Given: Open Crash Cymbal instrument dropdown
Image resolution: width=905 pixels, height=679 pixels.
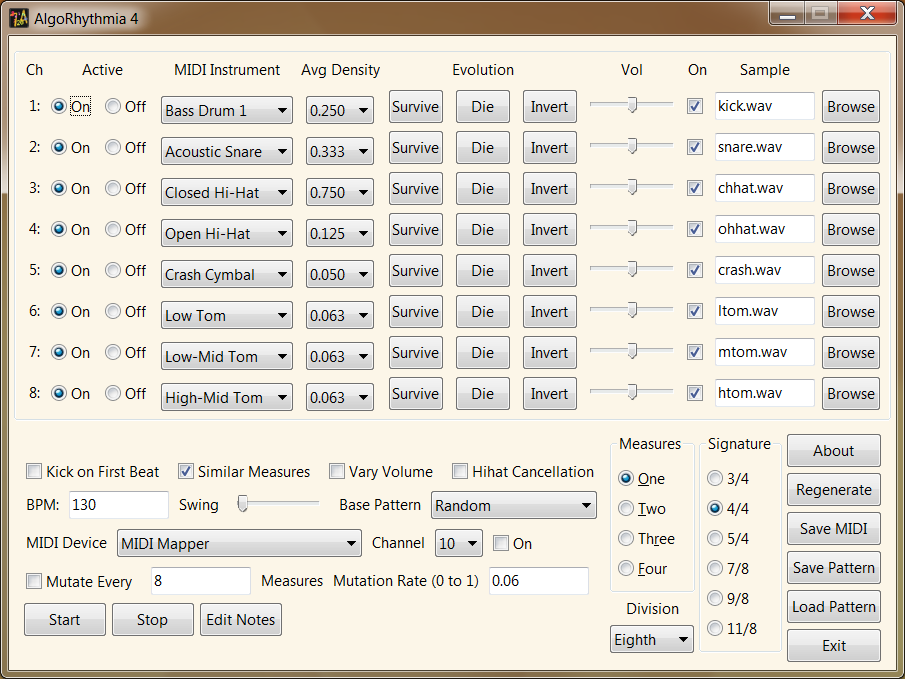Looking at the screenshot, I should pyautogui.click(x=226, y=274).
